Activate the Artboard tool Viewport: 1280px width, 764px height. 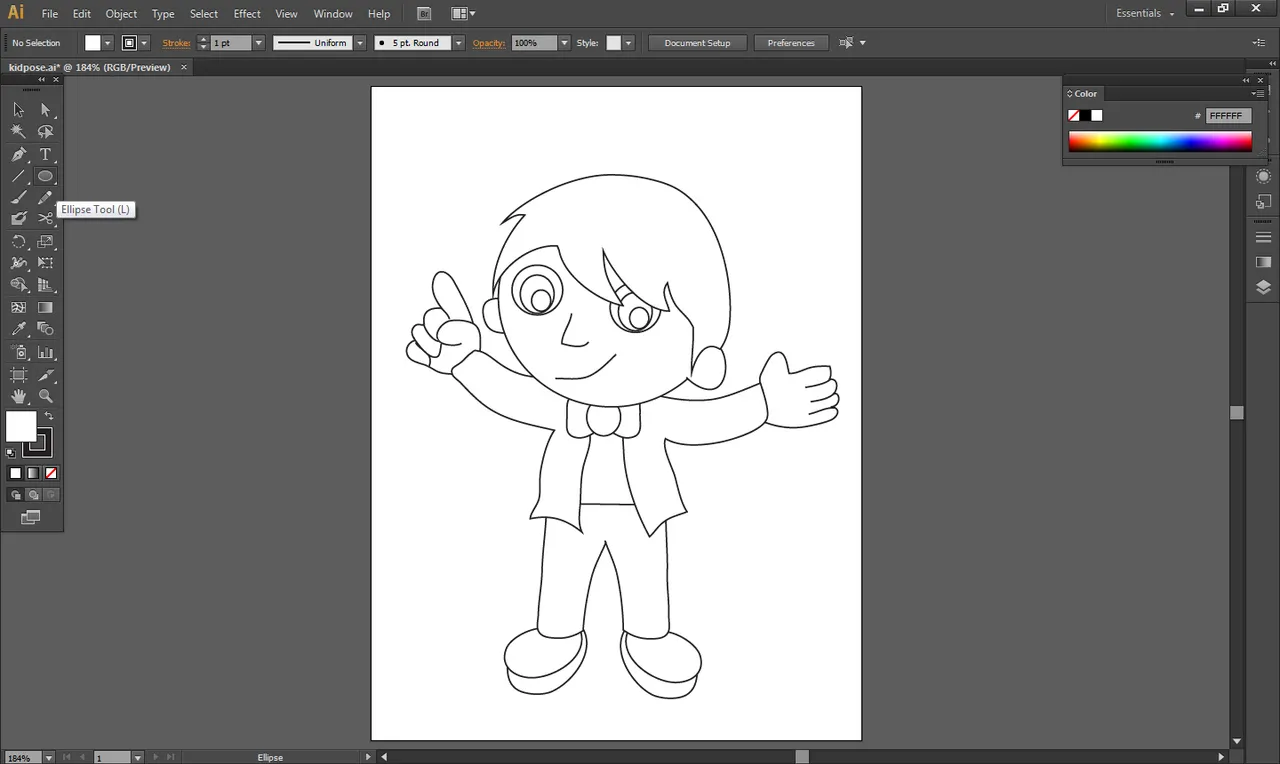click(x=18, y=375)
